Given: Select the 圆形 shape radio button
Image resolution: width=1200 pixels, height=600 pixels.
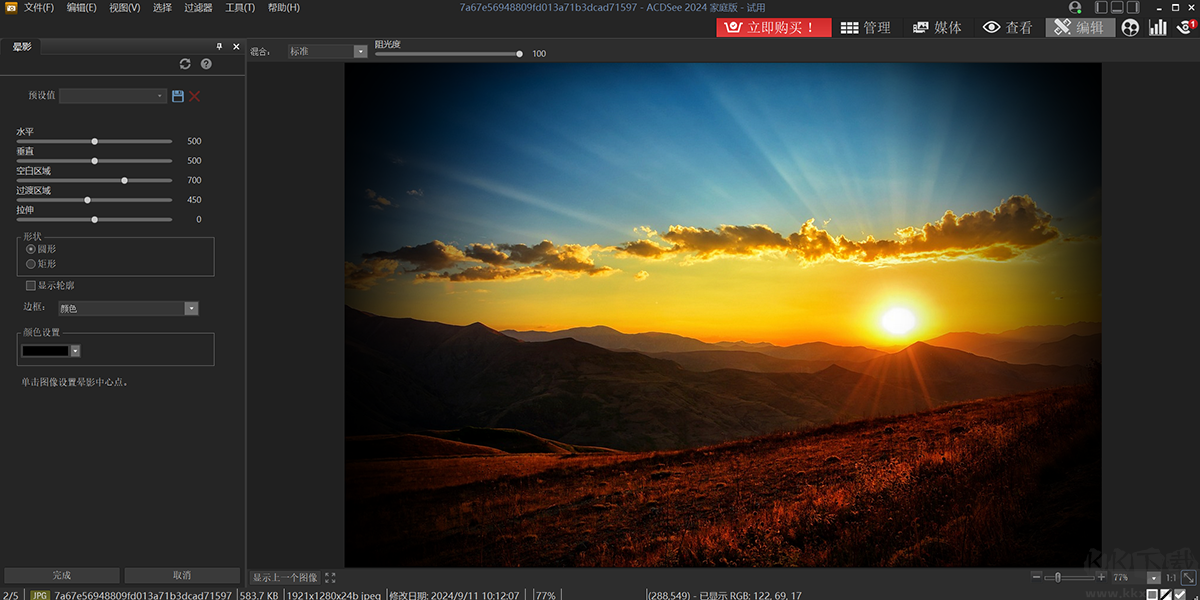Looking at the screenshot, I should point(31,248).
